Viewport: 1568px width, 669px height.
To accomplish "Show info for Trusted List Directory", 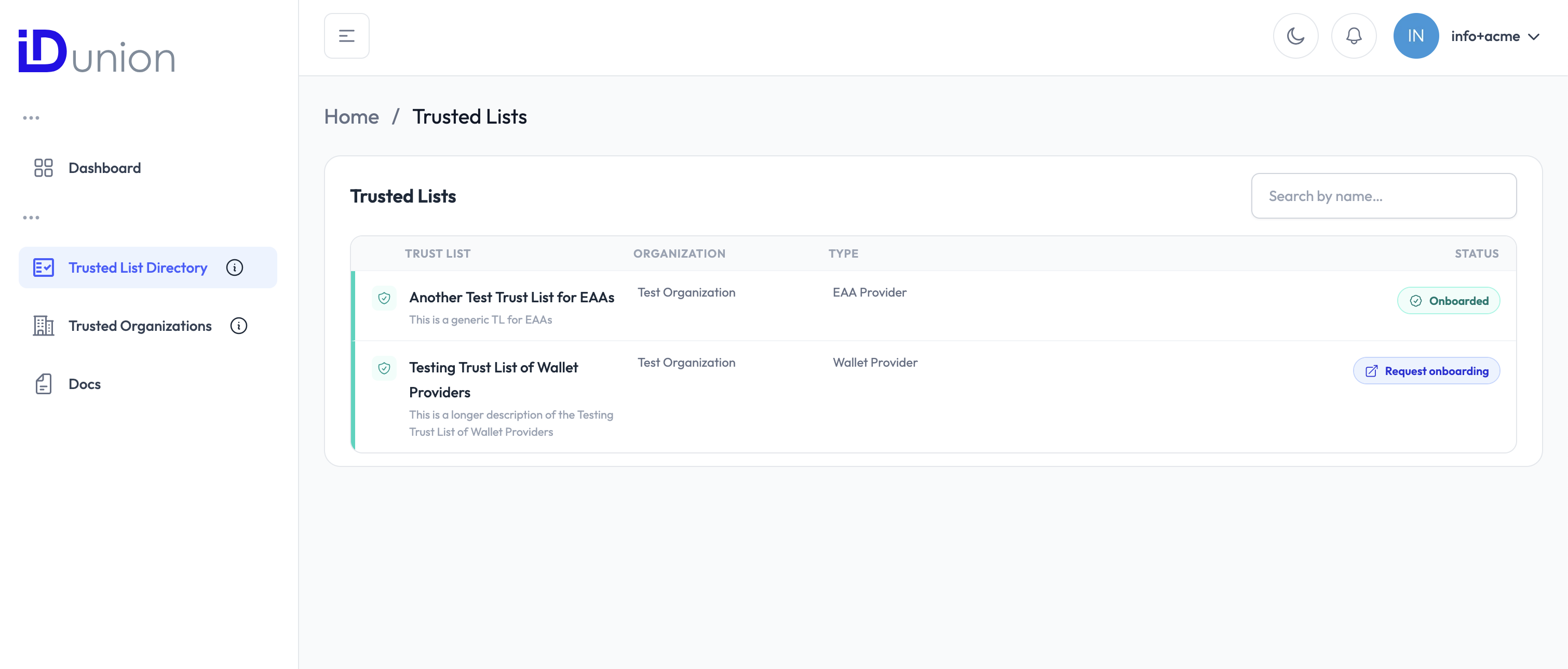I will (234, 268).
